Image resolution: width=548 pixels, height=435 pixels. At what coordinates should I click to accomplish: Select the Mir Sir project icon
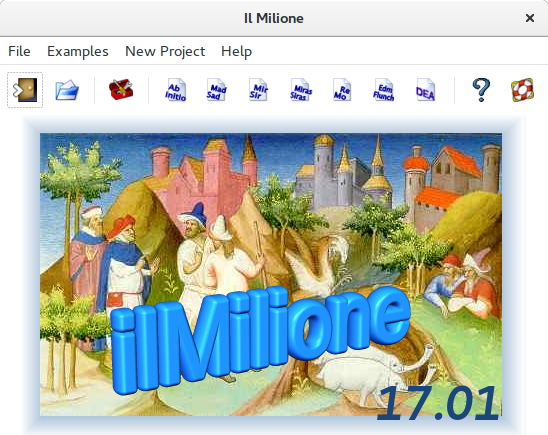coord(258,90)
